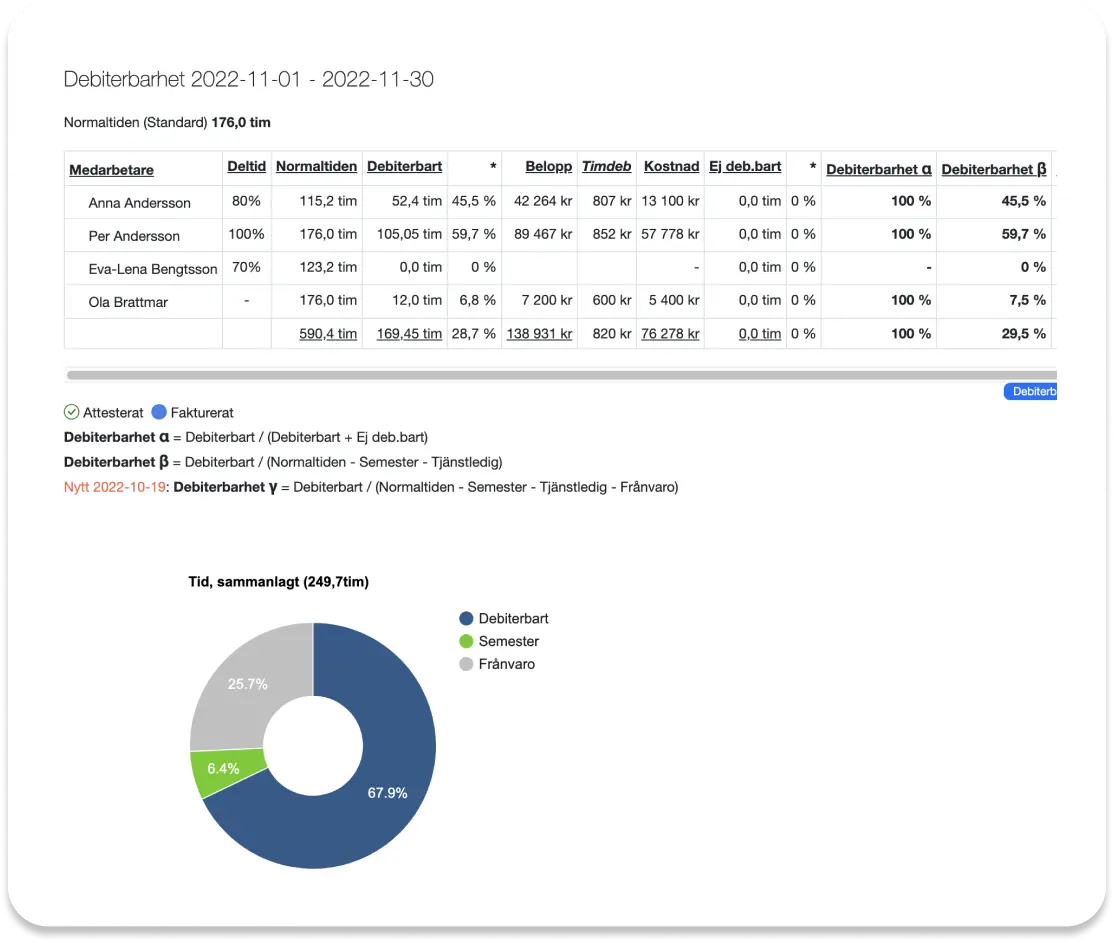
Task: Sort by the Kostnad column header
Action: pos(671,167)
